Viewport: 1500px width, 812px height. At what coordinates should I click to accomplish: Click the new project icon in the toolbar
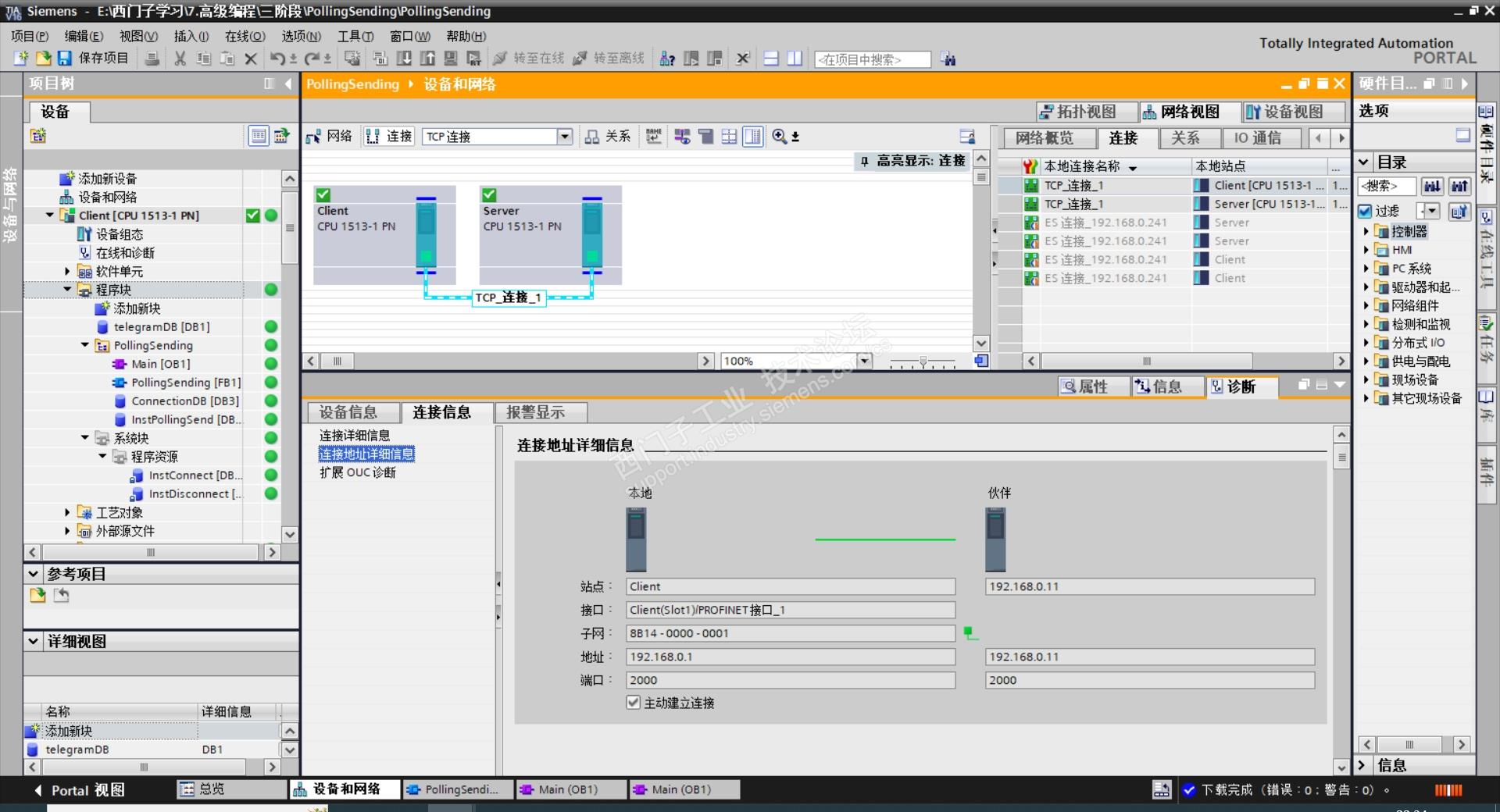(x=21, y=59)
